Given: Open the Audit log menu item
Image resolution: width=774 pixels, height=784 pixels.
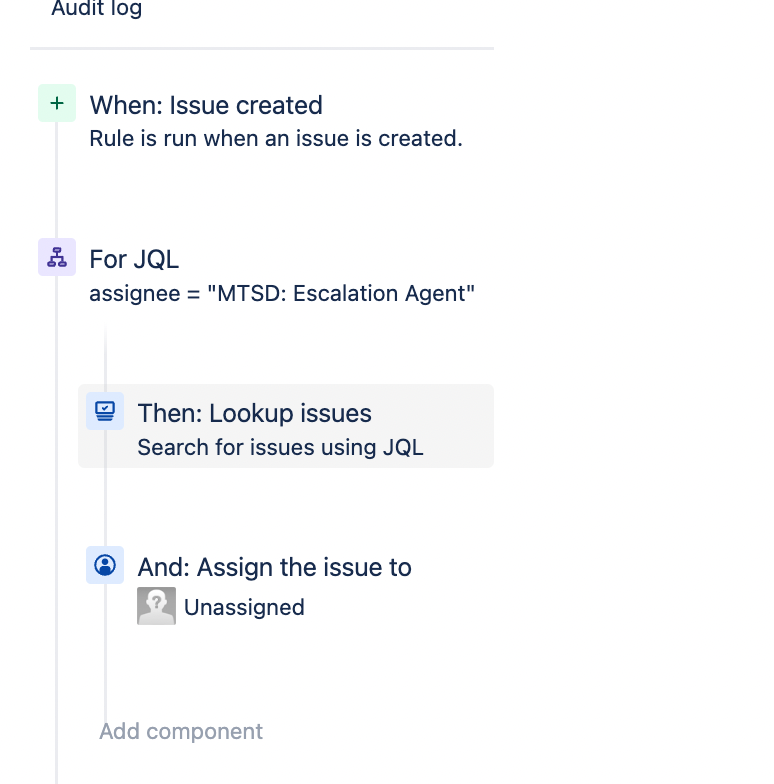Looking at the screenshot, I should pos(96,8).
